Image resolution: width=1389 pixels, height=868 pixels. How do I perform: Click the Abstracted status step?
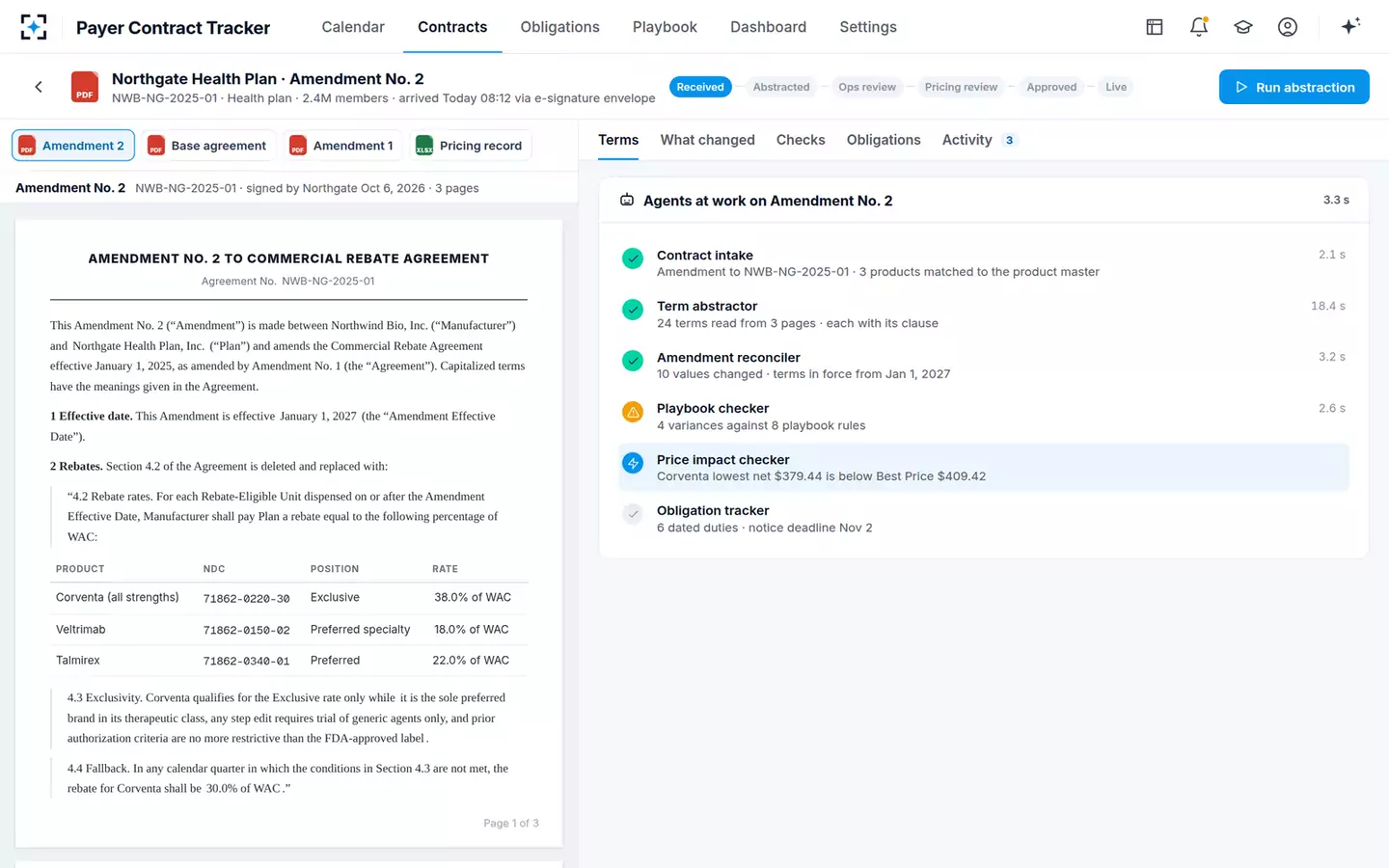pyautogui.click(x=781, y=87)
